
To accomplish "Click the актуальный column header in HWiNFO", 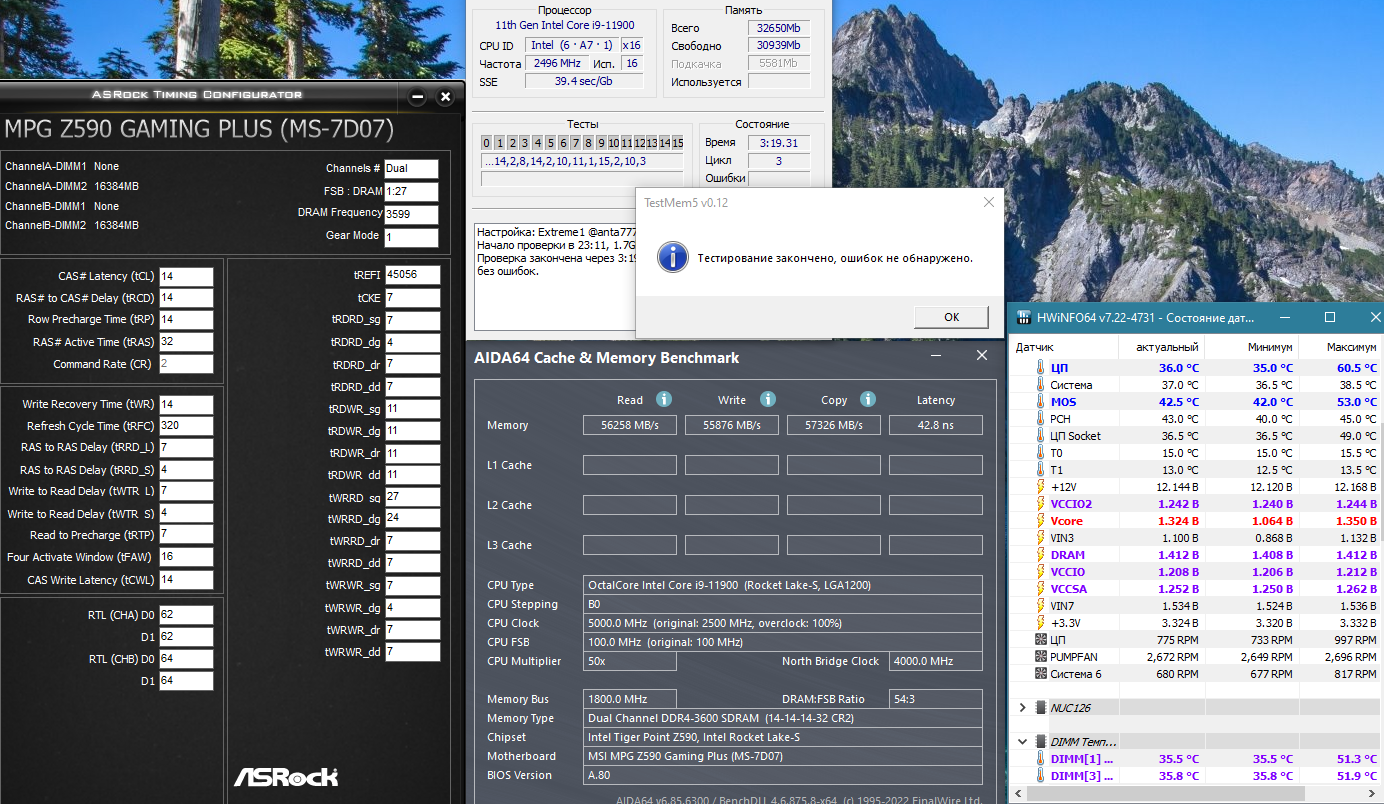I will click(1161, 347).
